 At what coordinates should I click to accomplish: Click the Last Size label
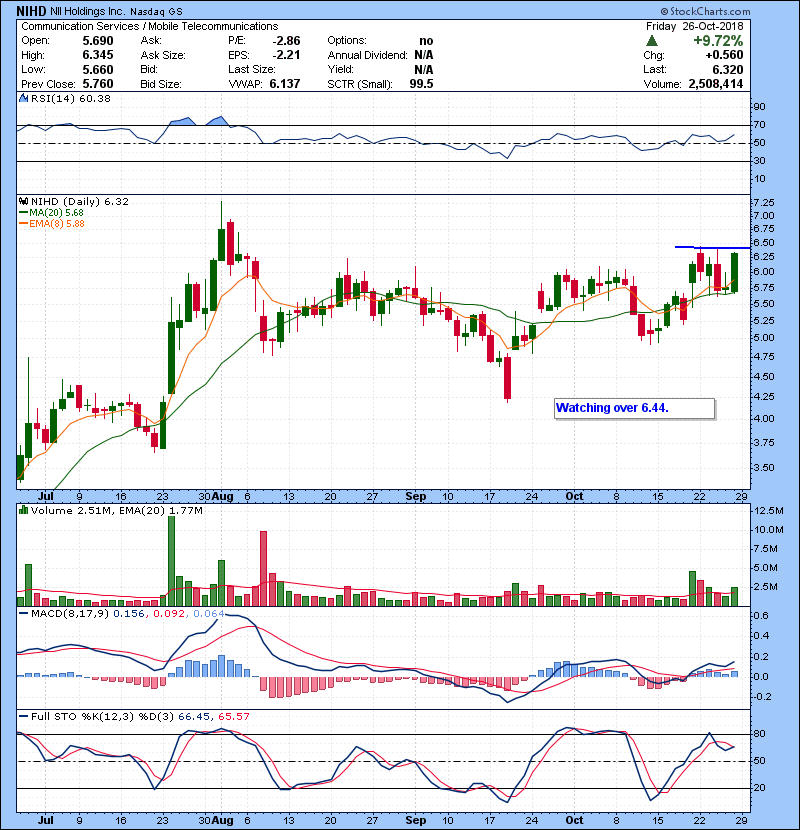coord(251,69)
